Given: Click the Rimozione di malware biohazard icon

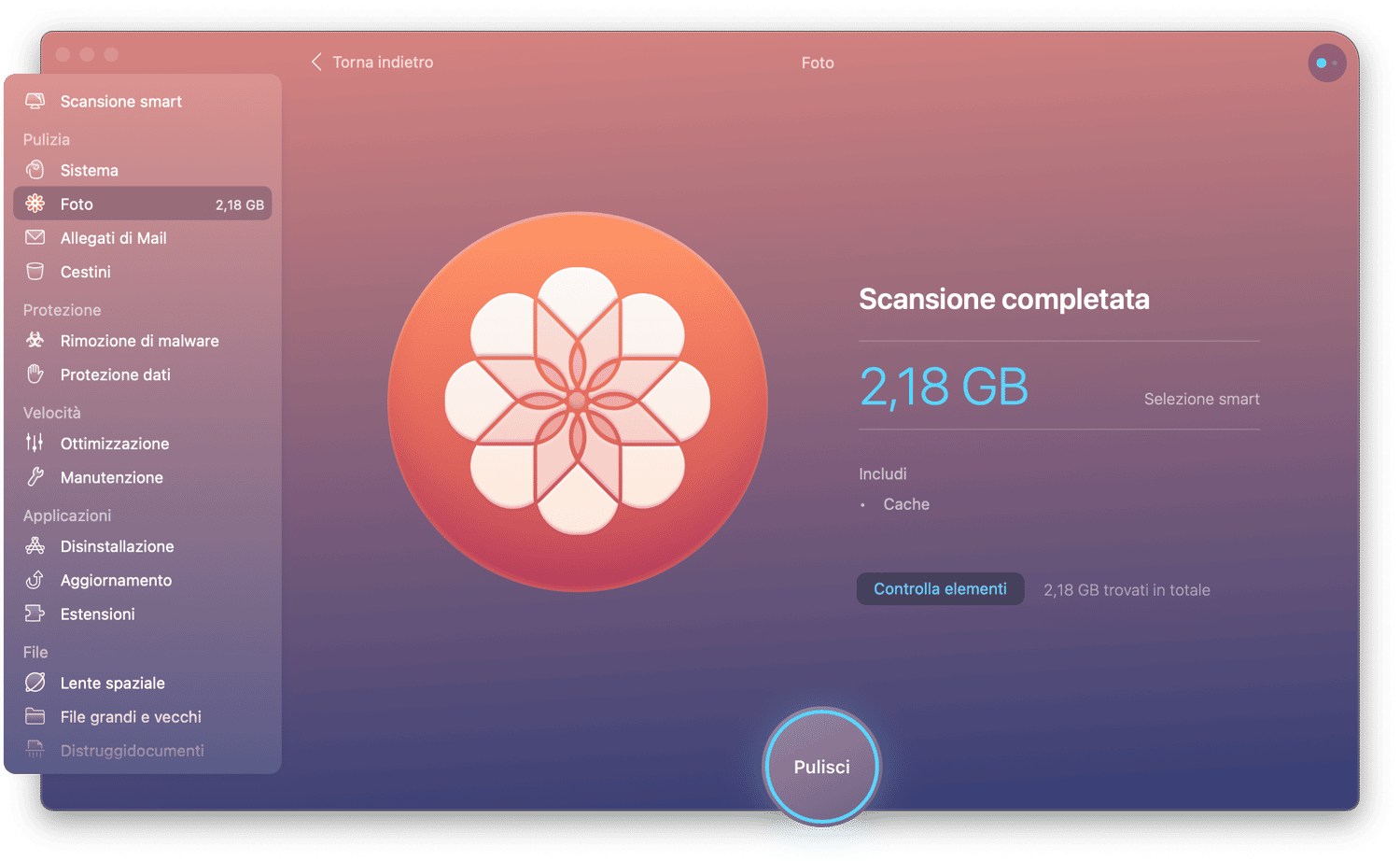Looking at the screenshot, I should [x=35, y=340].
